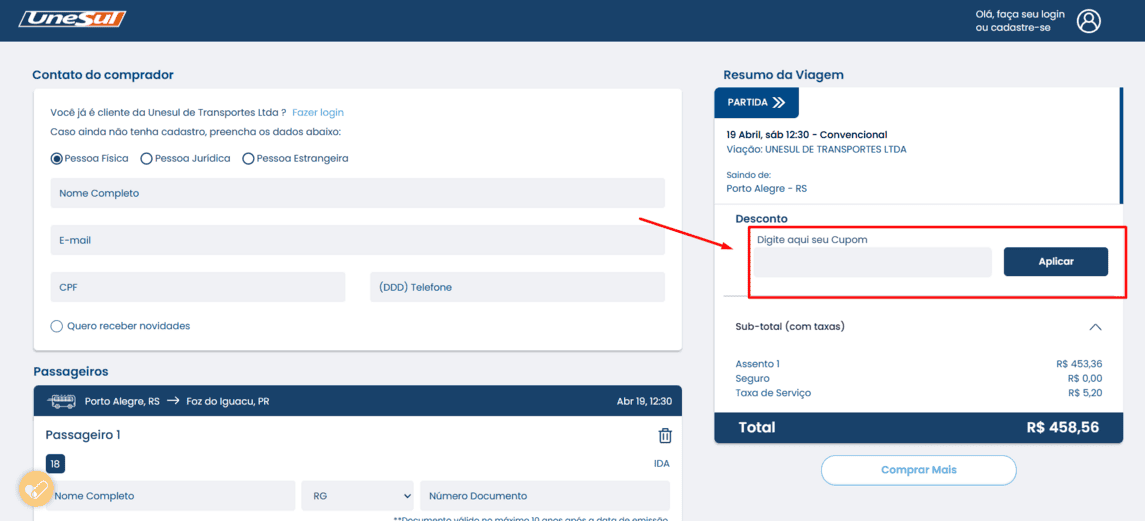Click the Comprar Mais button
The height and width of the screenshot is (521, 1145).
(x=919, y=470)
